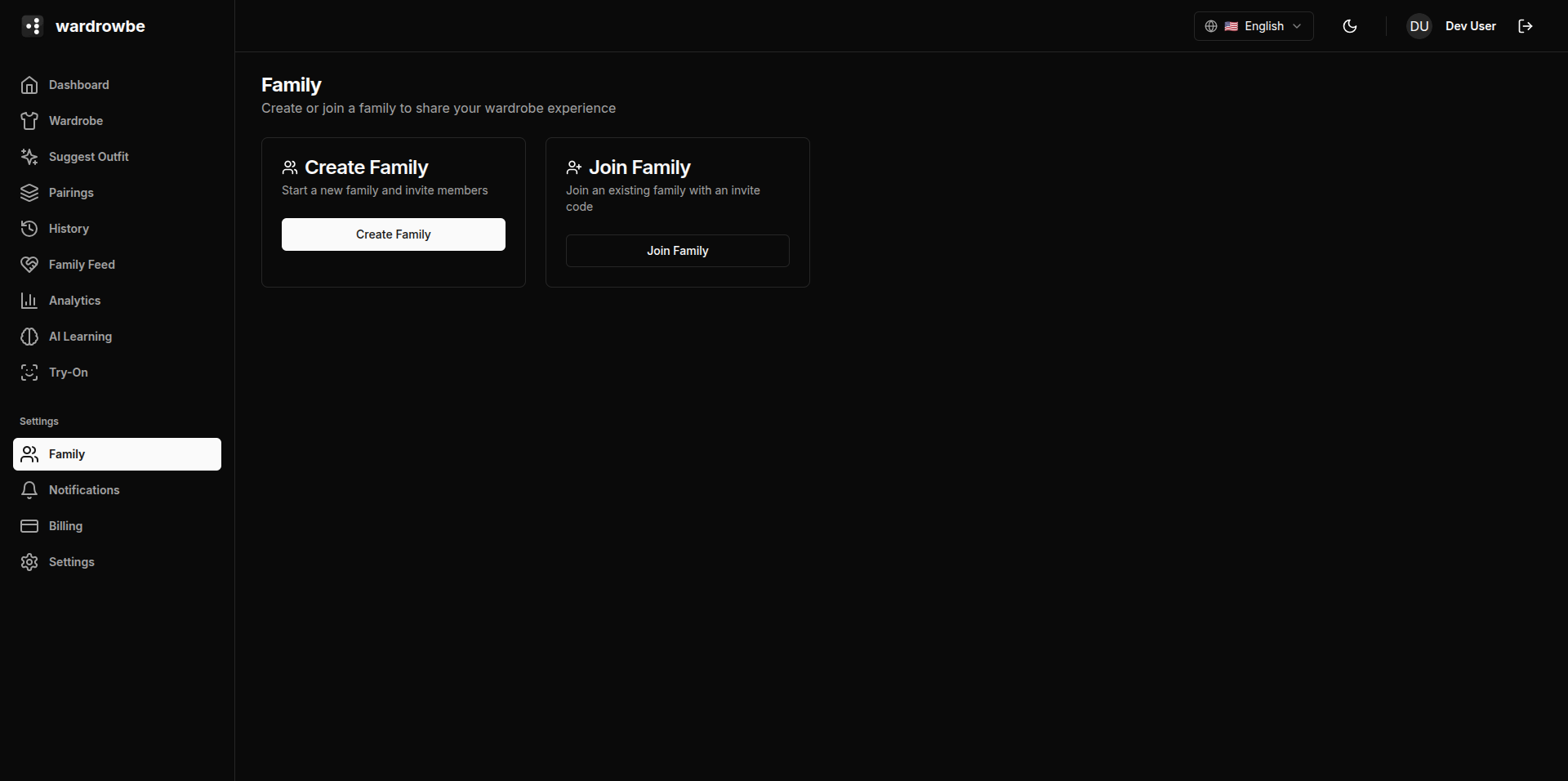This screenshot has height=781, width=1568.
Task: Open Billing settings page
Action: coord(65,526)
